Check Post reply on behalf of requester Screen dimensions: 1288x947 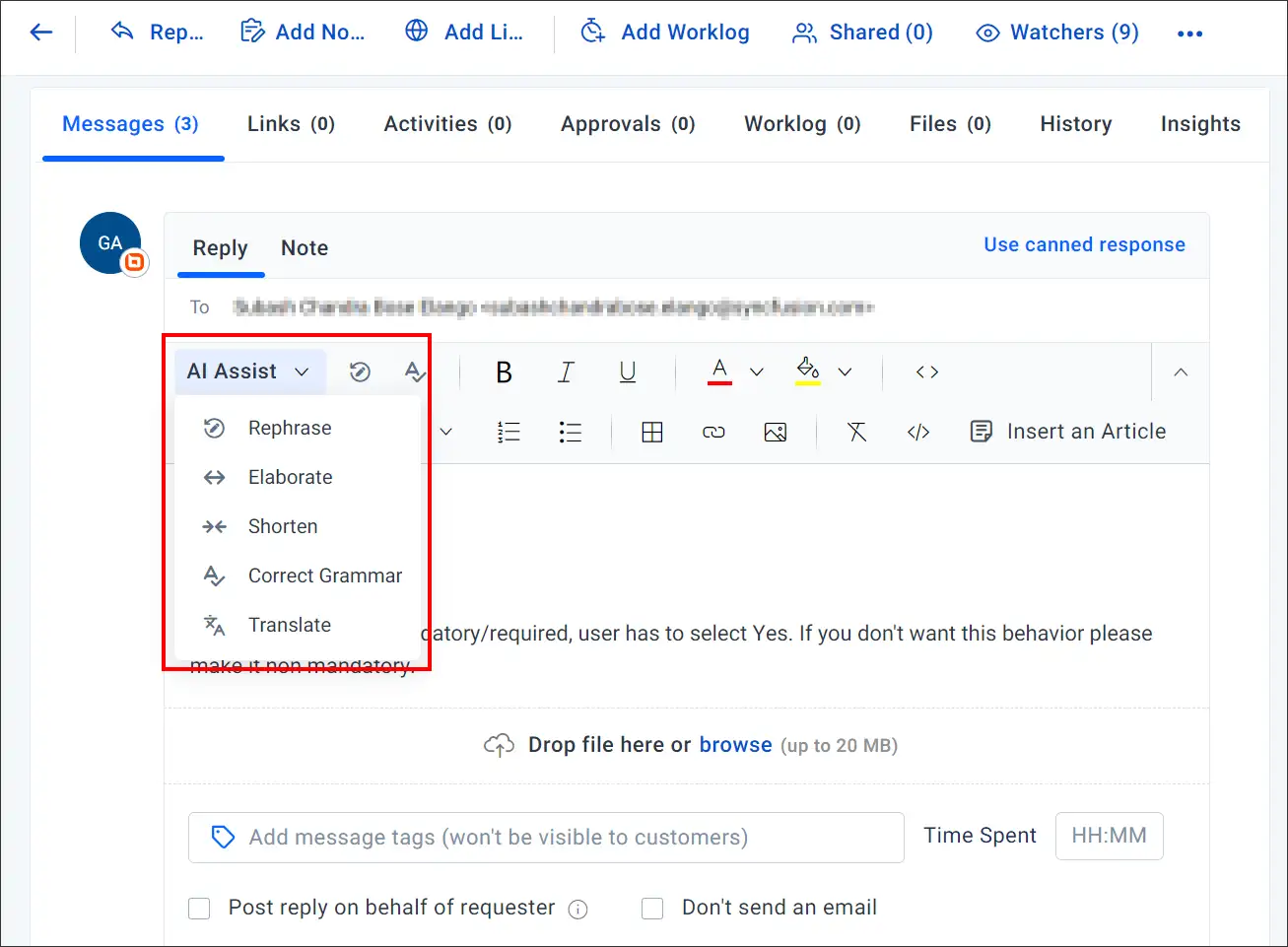pyautogui.click(x=199, y=908)
